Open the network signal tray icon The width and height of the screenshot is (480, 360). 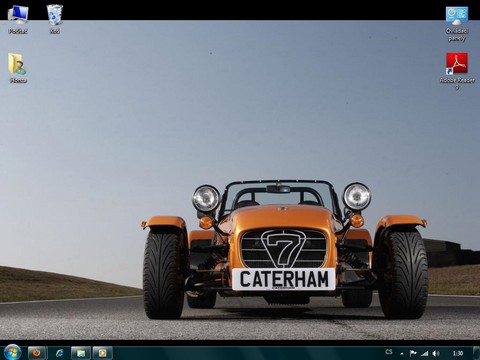(424, 353)
